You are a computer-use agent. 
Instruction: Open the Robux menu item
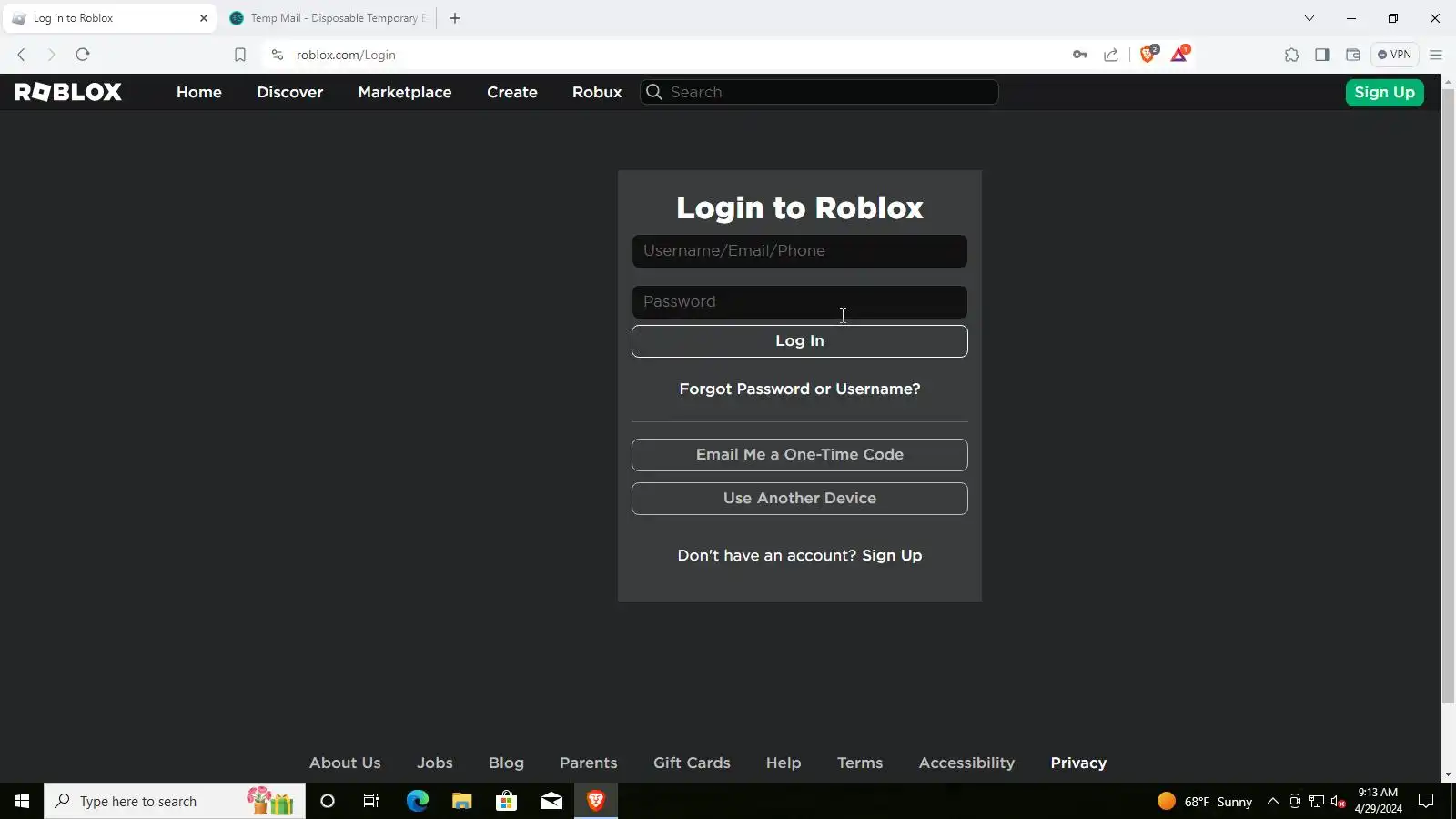pyautogui.click(x=597, y=92)
